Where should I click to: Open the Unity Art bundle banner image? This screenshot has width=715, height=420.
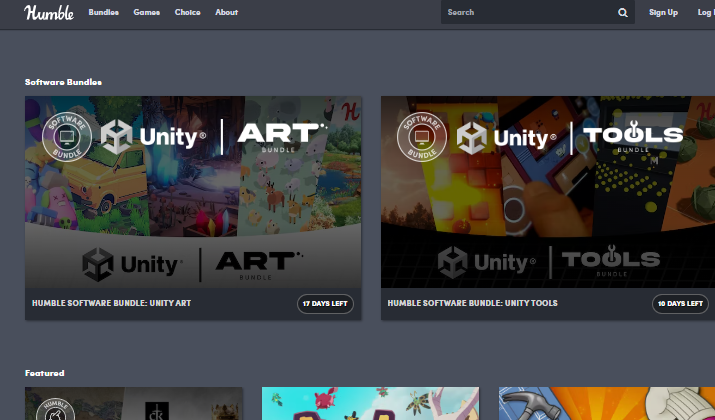point(193,192)
